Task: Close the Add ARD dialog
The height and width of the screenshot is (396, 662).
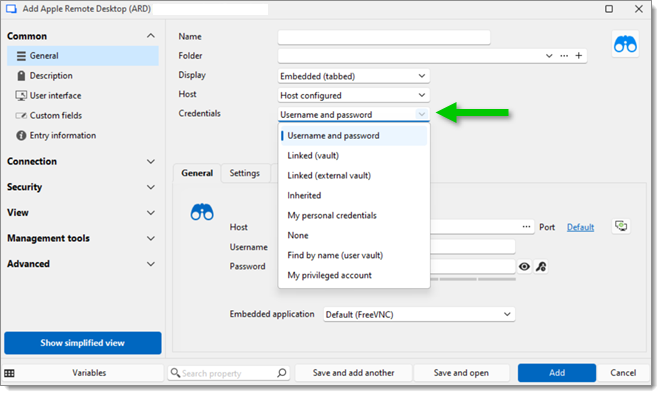Action: pyautogui.click(x=639, y=9)
